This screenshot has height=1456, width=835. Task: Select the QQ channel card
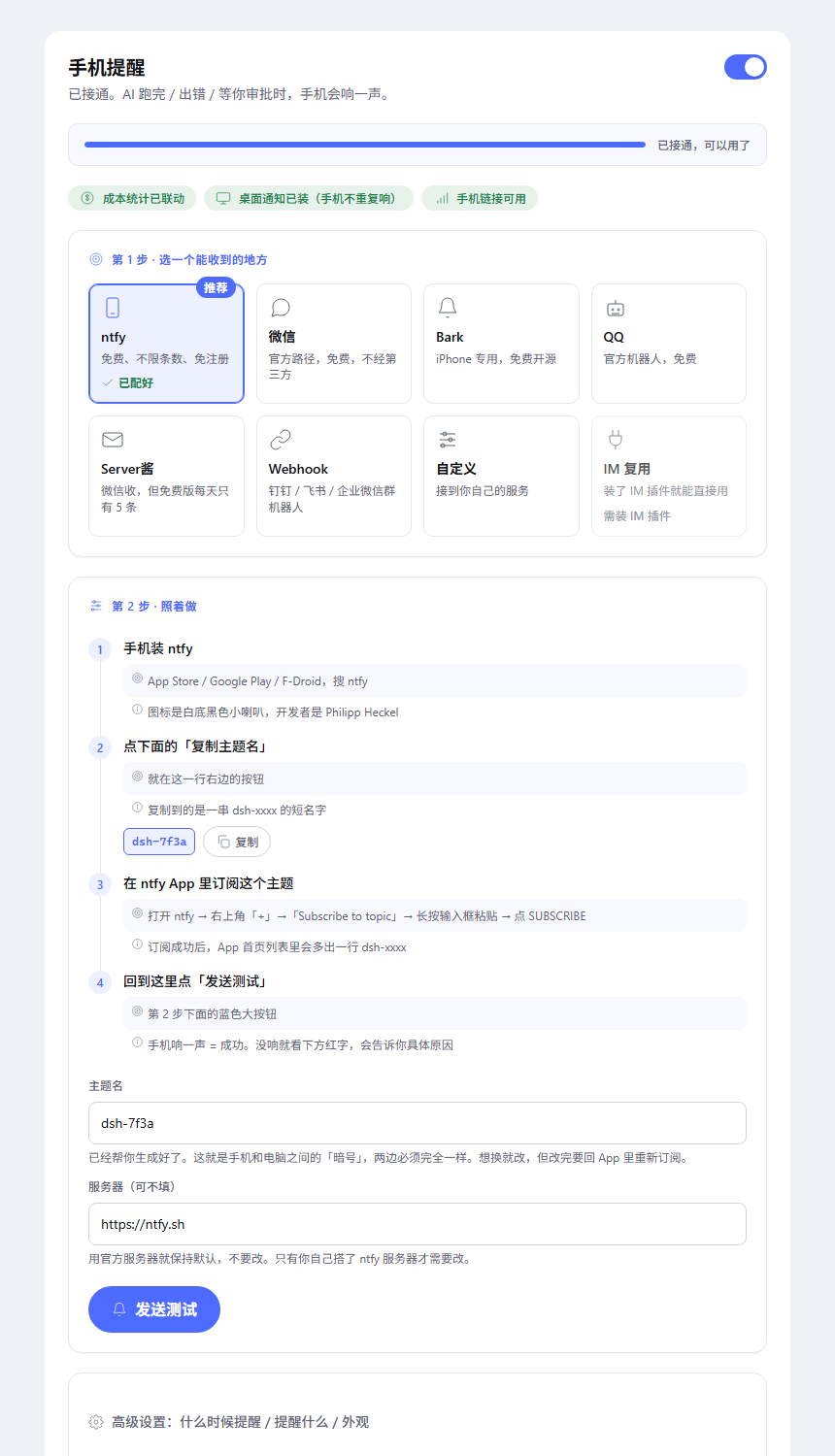[669, 344]
